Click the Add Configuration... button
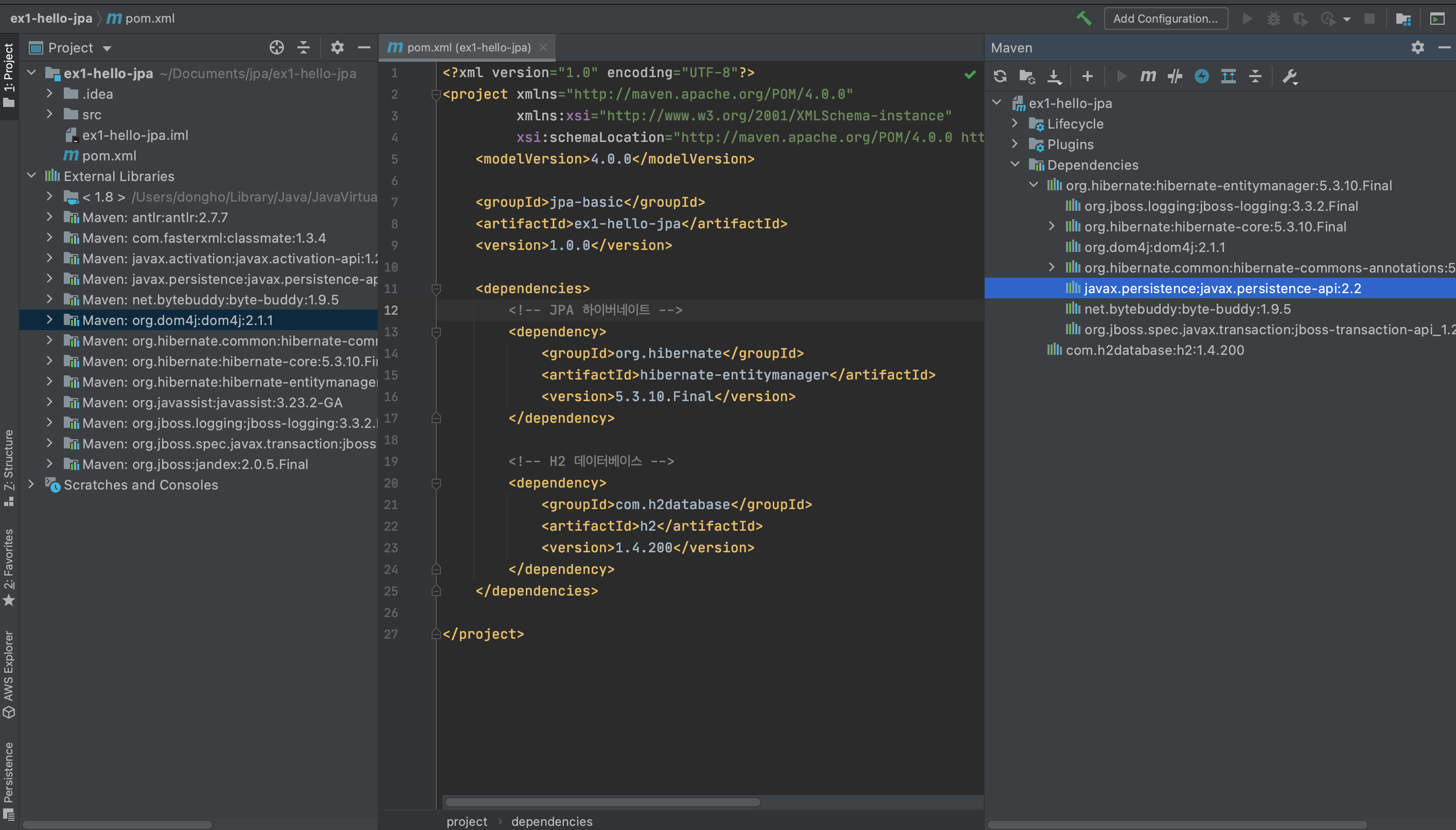 pyautogui.click(x=1165, y=18)
